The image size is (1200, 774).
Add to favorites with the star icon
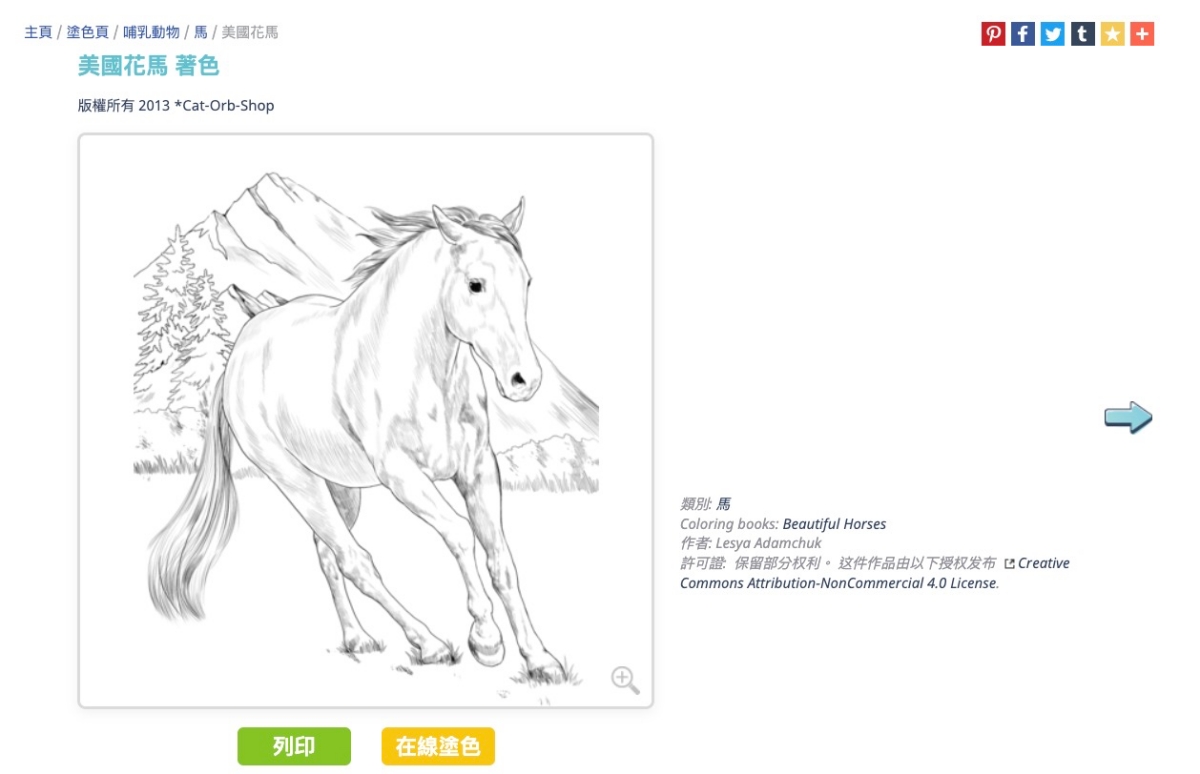coord(1113,34)
